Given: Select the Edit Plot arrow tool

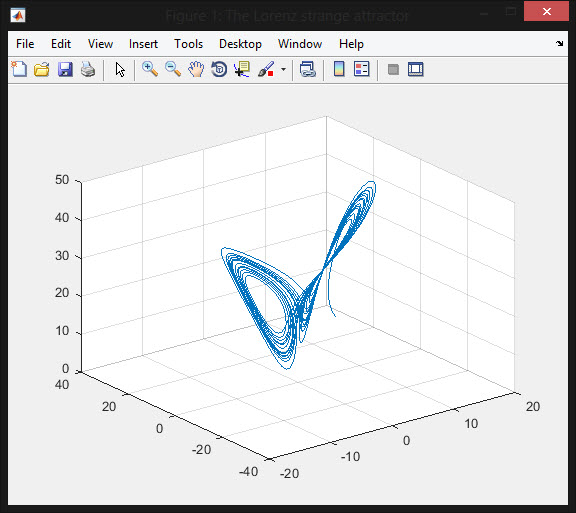Looking at the screenshot, I should click(120, 69).
